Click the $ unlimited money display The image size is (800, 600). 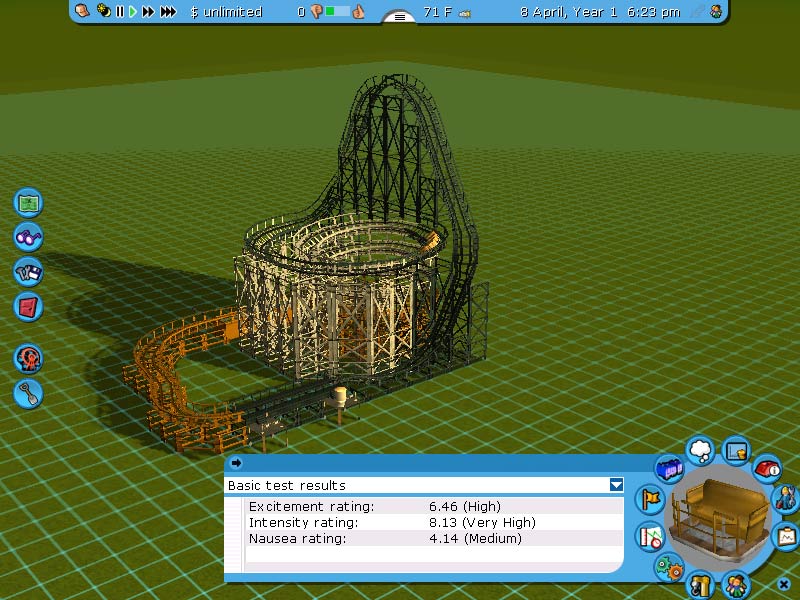pyautogui.click(x=226, y=12)
